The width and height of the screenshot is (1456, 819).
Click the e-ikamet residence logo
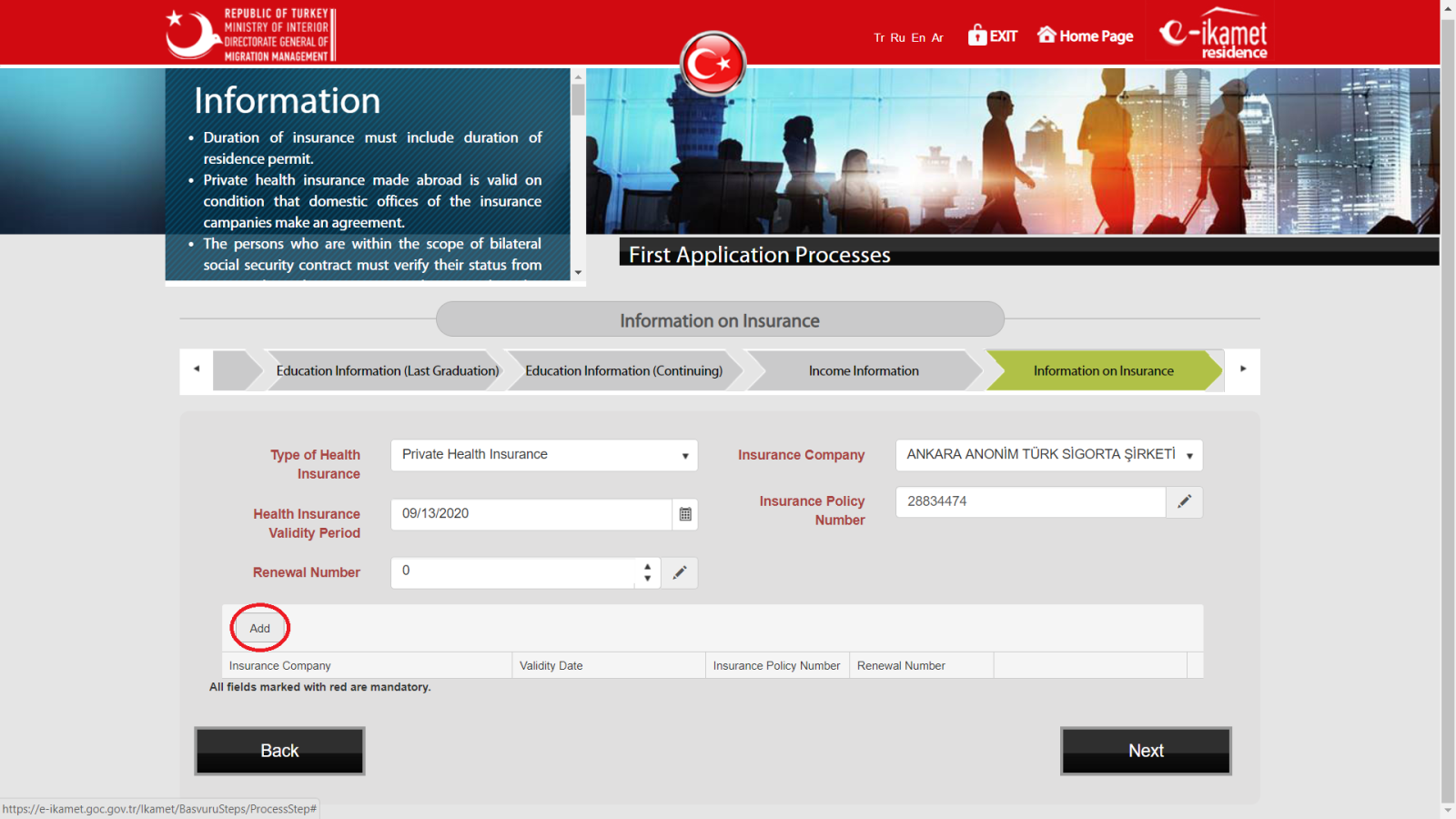pyautogui.click(x=1213, y=35)
